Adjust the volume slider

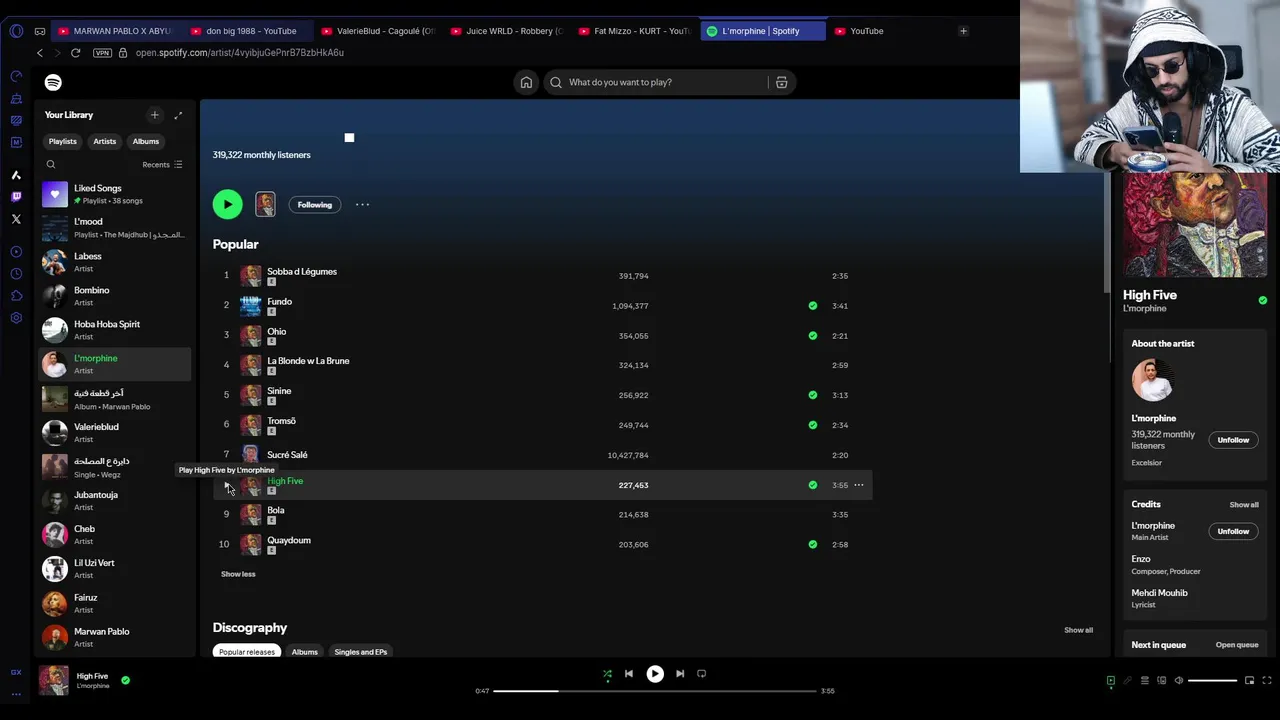[1212, 681]
